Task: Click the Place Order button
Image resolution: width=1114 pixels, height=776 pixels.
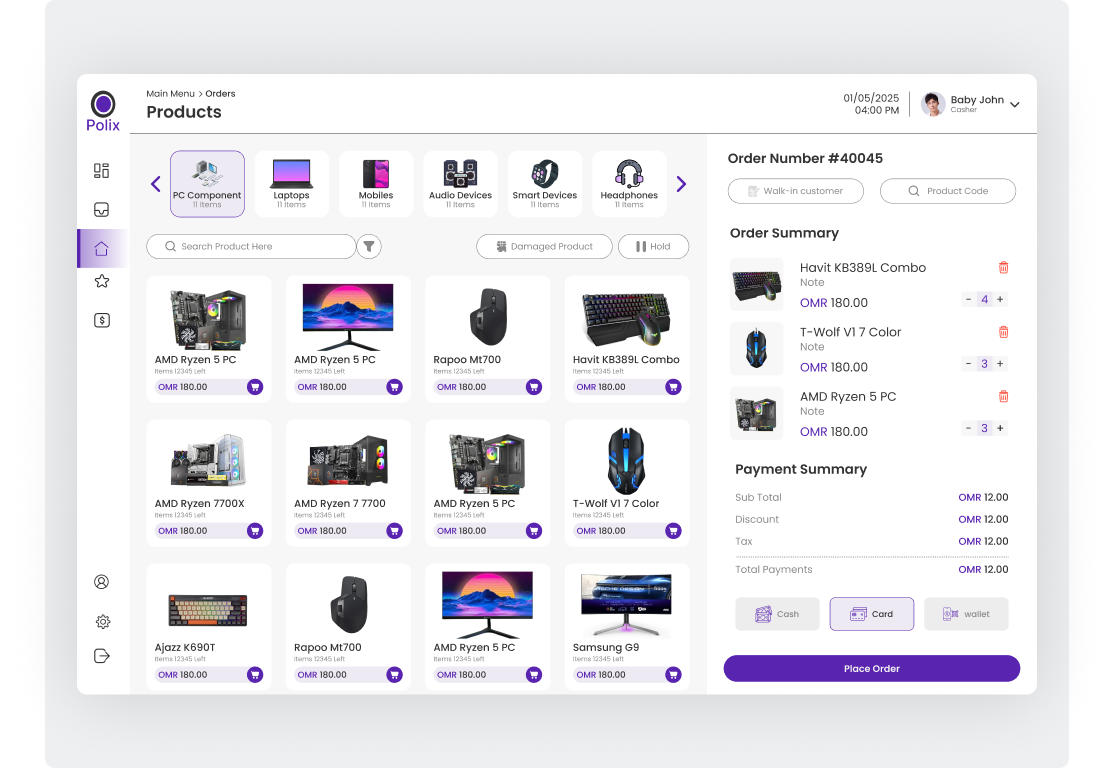Action: [x=872, y=669]
